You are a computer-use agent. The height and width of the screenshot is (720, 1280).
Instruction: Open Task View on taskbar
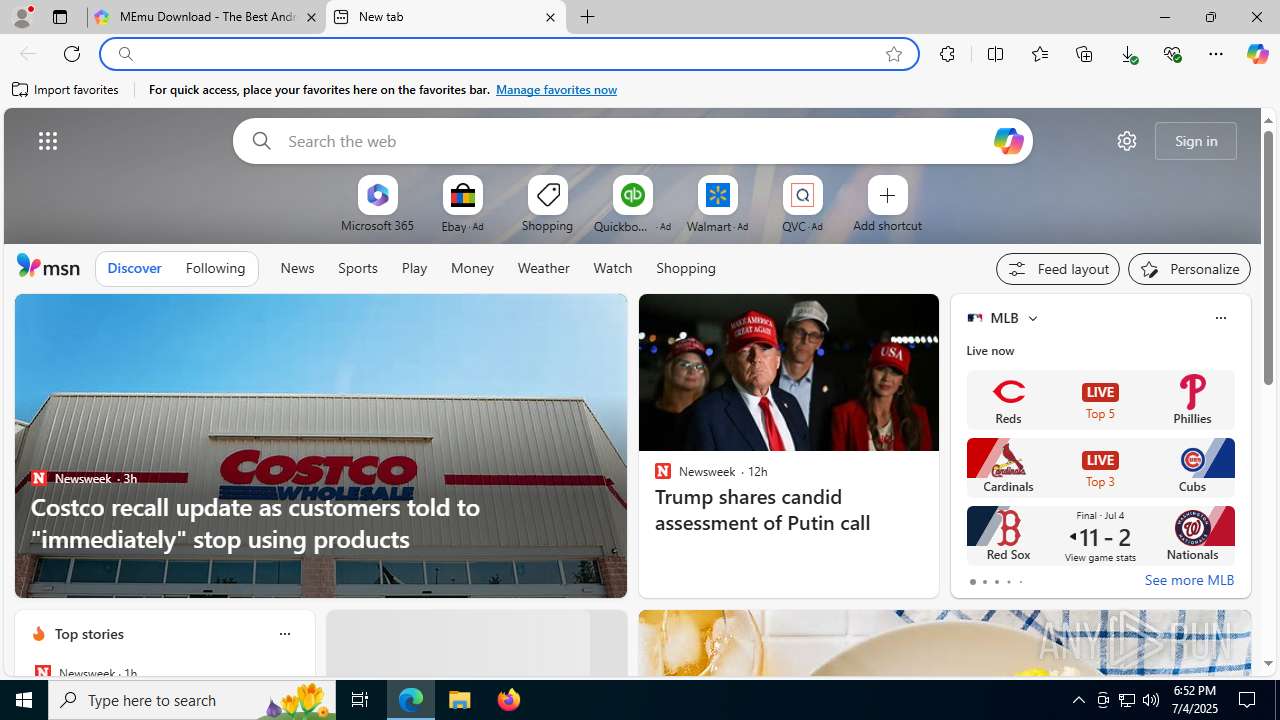(360, 700)
